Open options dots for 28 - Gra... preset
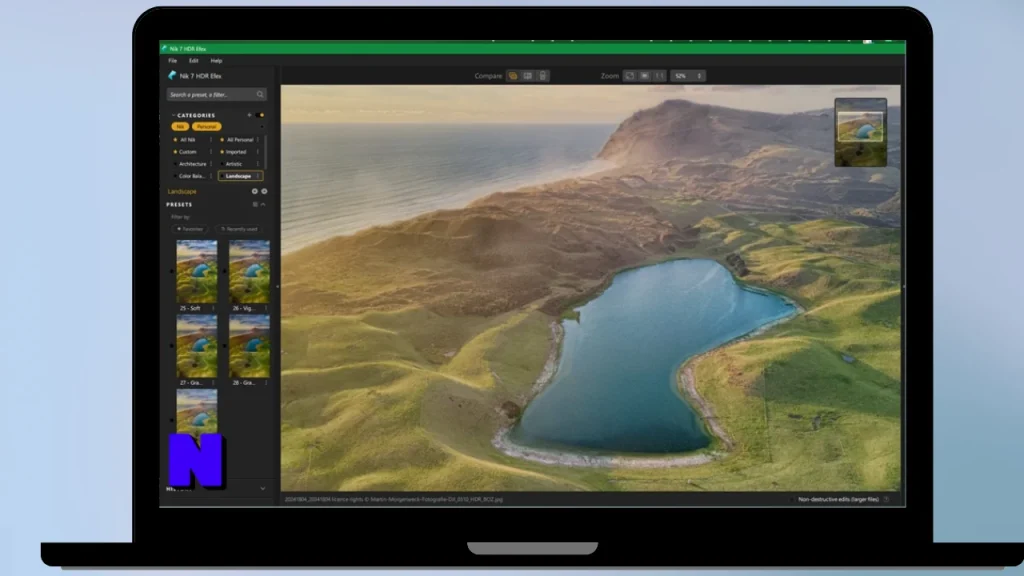Screen dimensions: 1024x576 (x=266, y=383)
